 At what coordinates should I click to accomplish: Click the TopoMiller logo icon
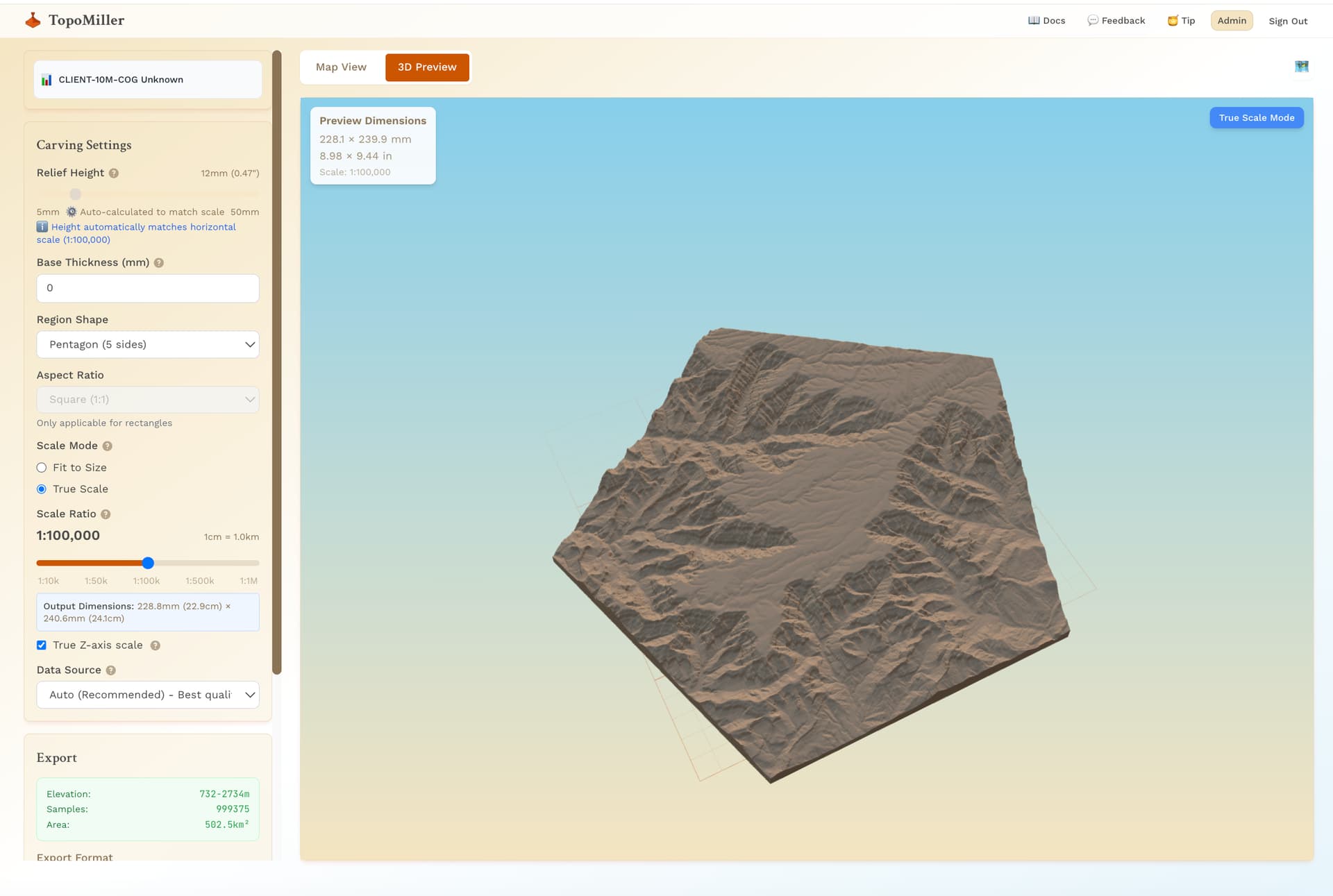33,20
